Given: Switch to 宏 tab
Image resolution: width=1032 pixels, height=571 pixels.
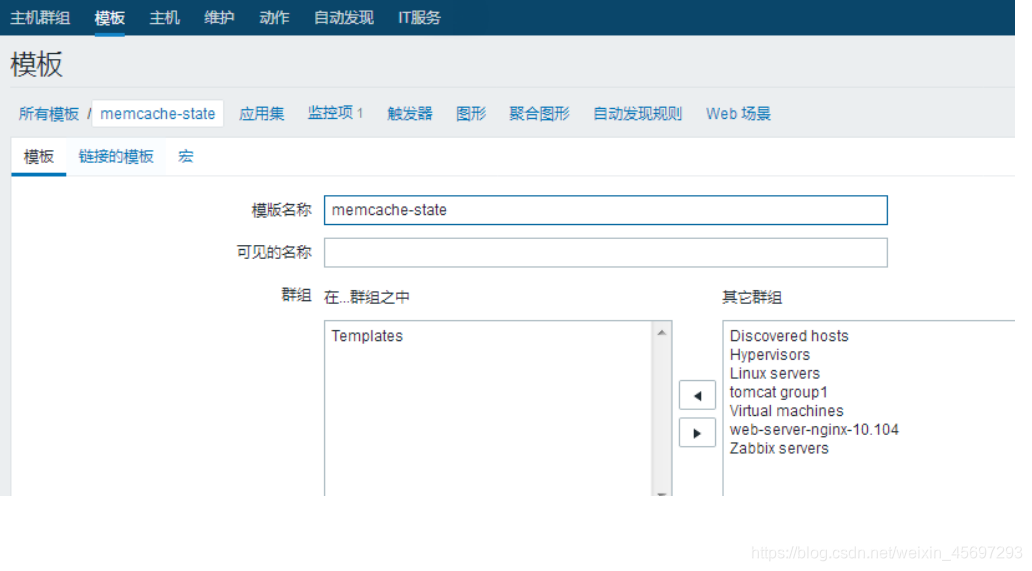Looking at the screenshot, I should point(186,157).
